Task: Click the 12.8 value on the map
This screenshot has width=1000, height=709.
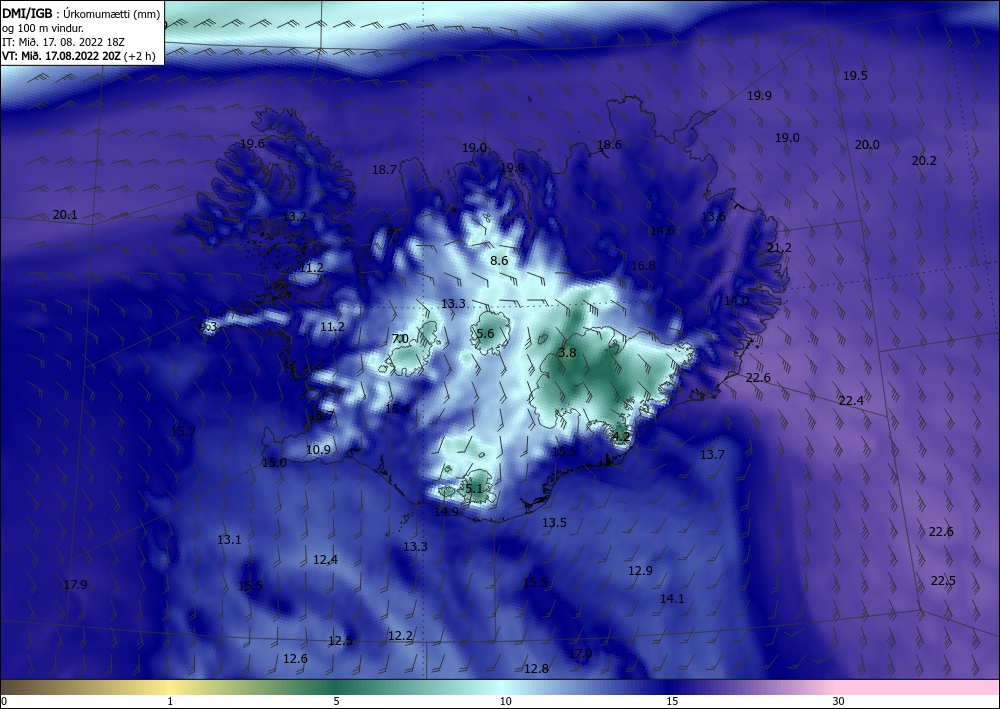Action: (x=536, y=669)
